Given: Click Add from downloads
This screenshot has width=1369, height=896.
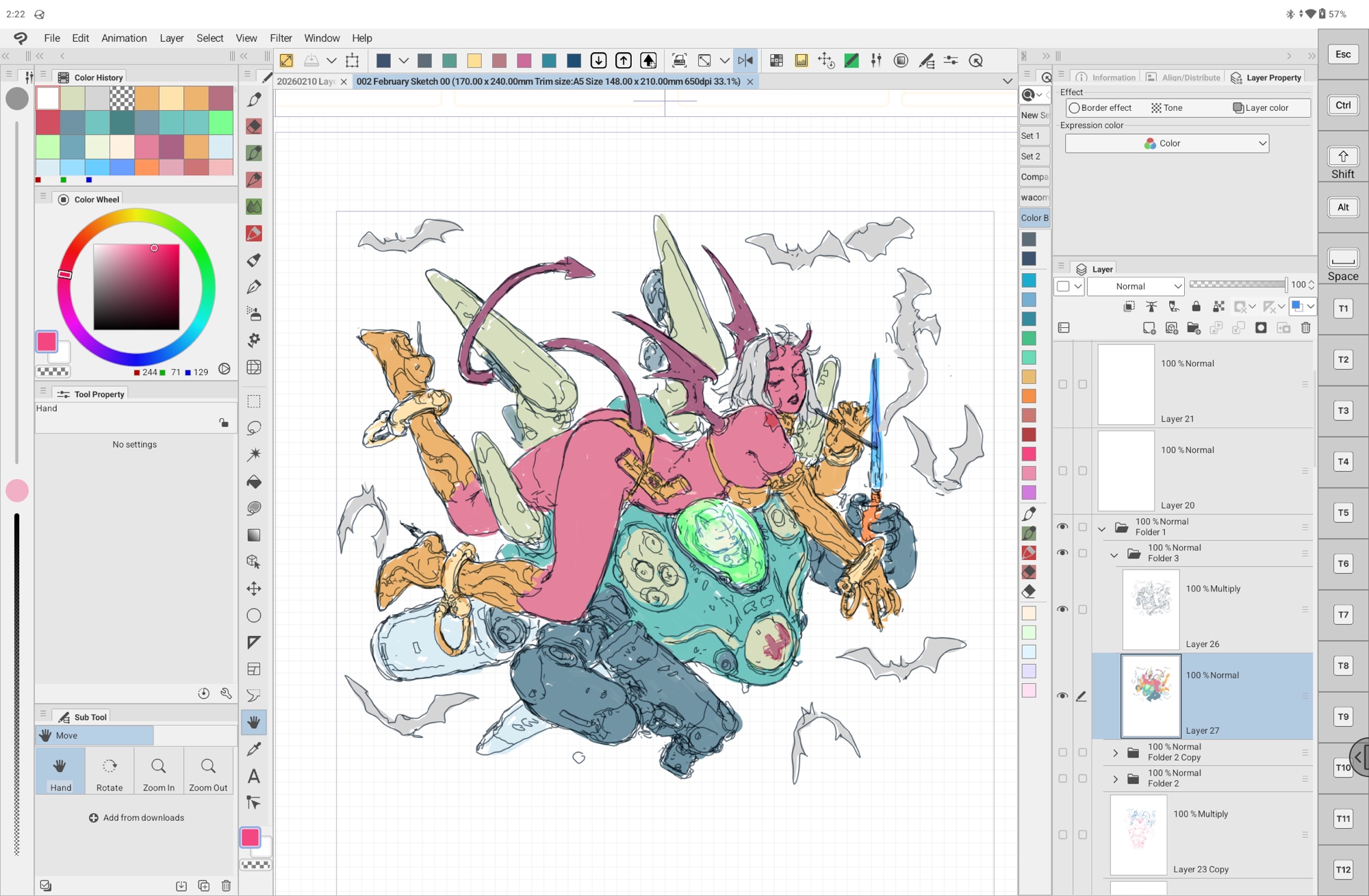Looking at the screenshot, I should coord(136,817).
